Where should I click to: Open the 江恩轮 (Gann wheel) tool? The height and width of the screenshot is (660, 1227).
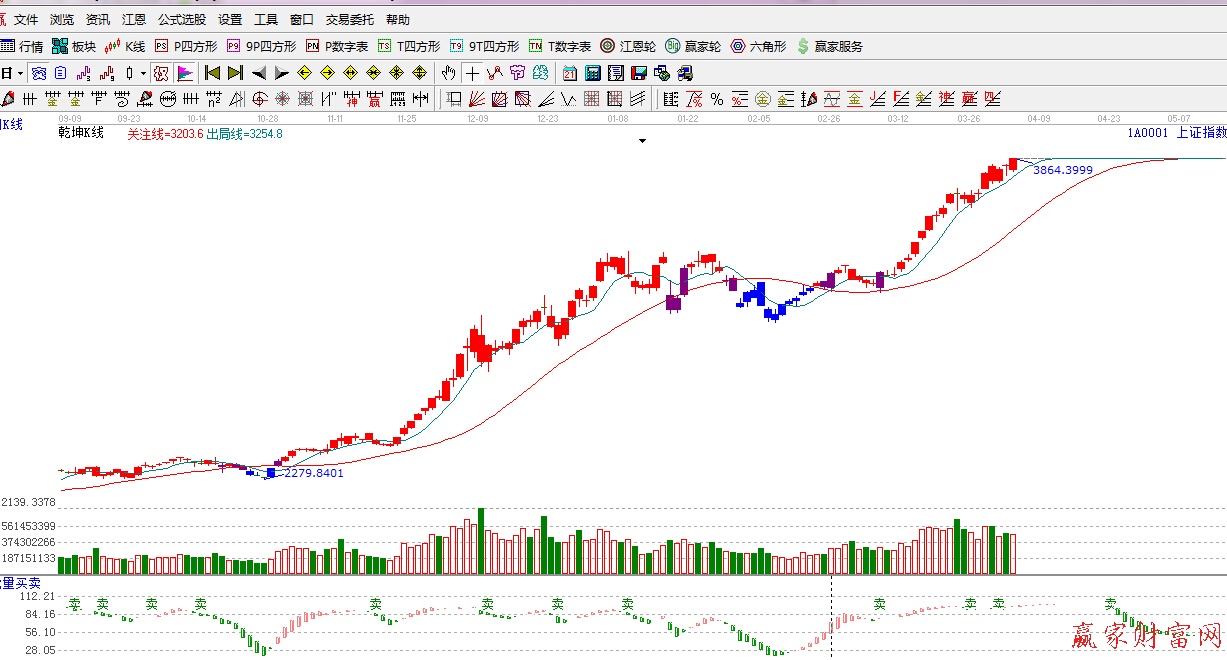coord(628,46)
